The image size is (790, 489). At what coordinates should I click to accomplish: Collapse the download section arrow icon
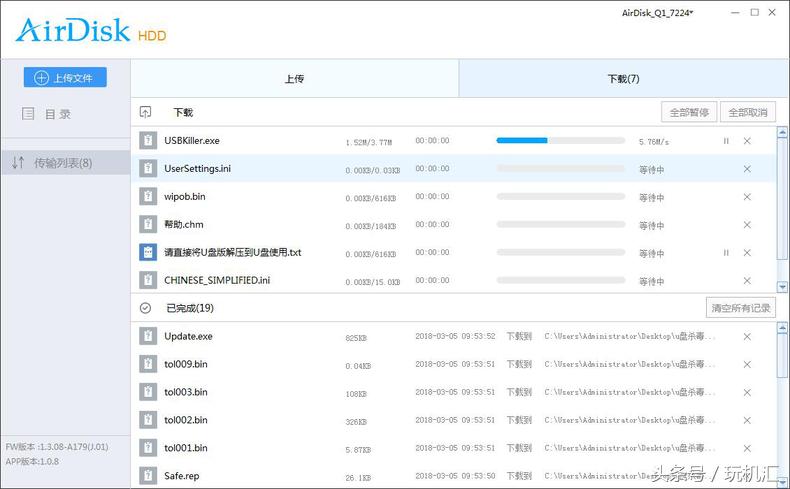point(146,112)
